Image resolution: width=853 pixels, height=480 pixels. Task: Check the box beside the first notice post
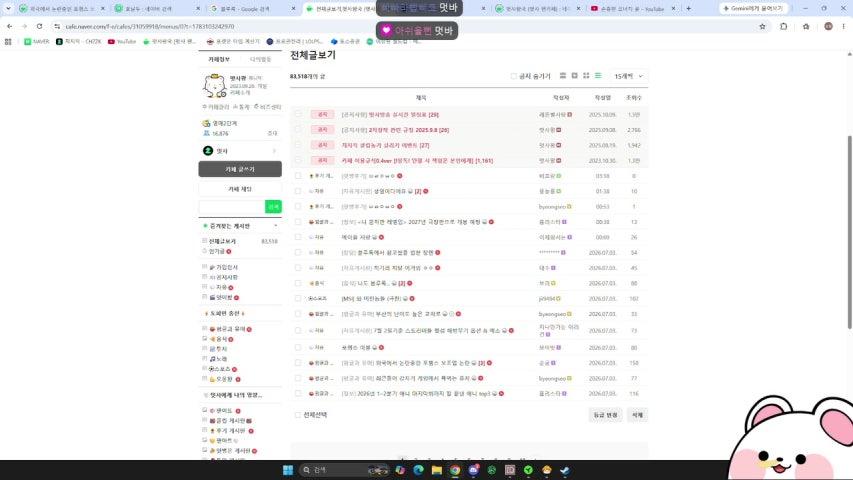[x=298, y=115]
